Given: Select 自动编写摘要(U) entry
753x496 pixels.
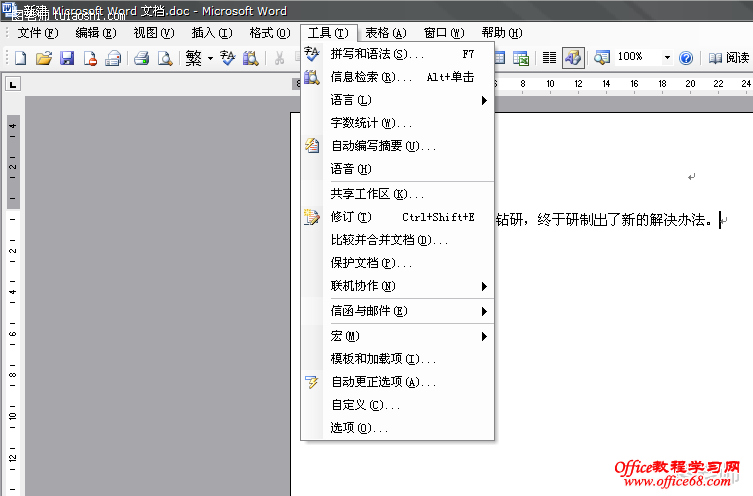Looking at the screenshot, I should tap(398, 146).
